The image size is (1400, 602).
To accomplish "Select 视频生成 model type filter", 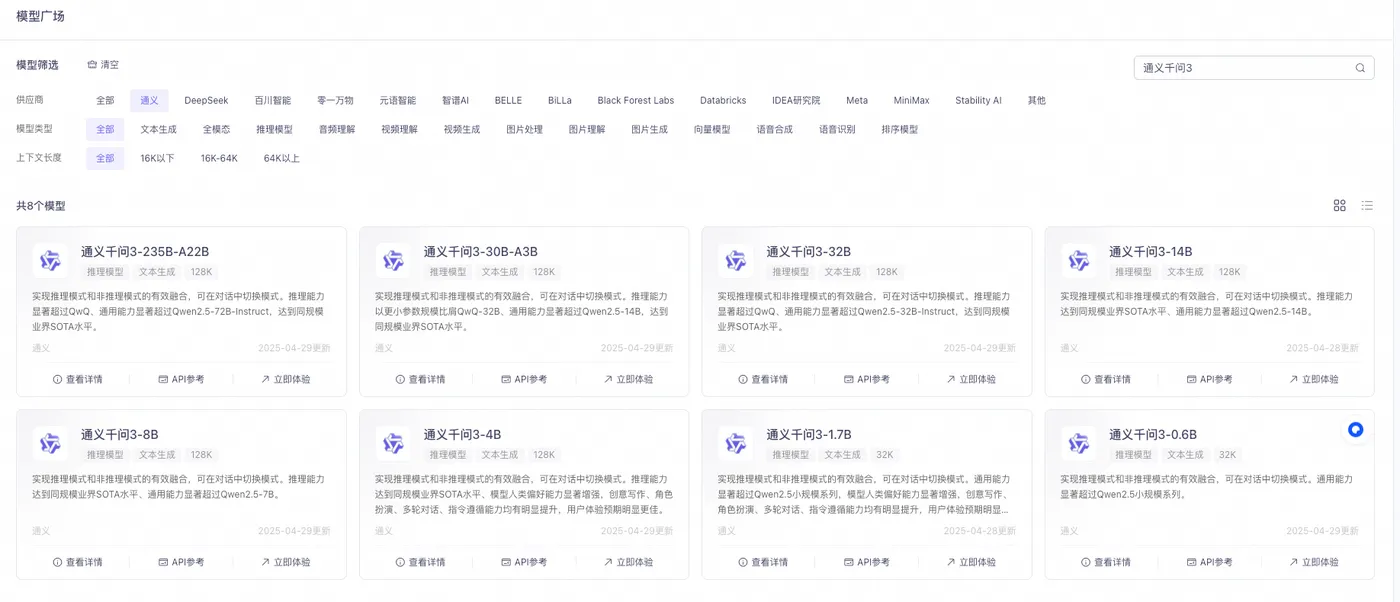I will 462,129.
